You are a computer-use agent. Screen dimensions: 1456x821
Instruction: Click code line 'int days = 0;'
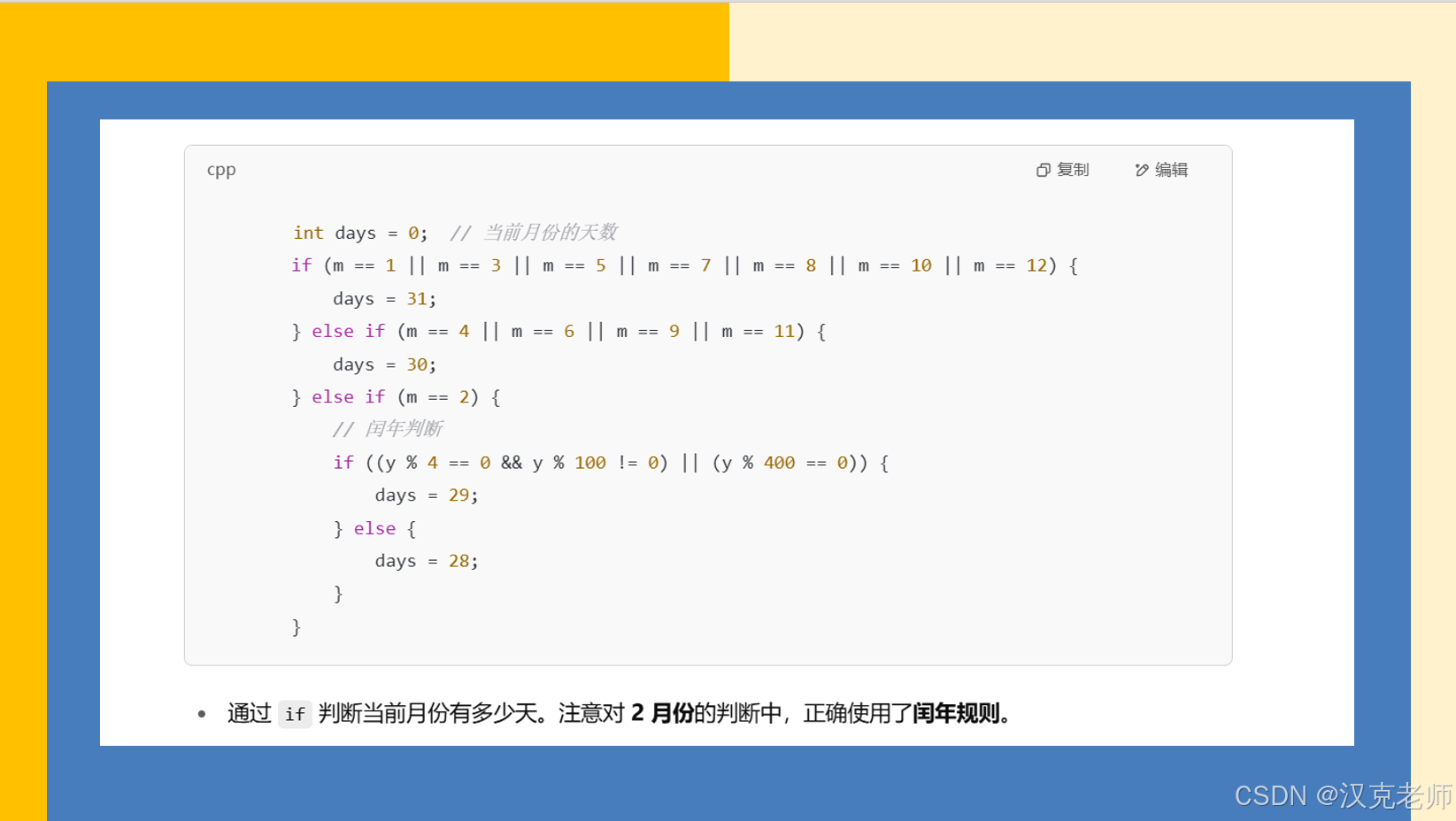click(x=360, y=233)
